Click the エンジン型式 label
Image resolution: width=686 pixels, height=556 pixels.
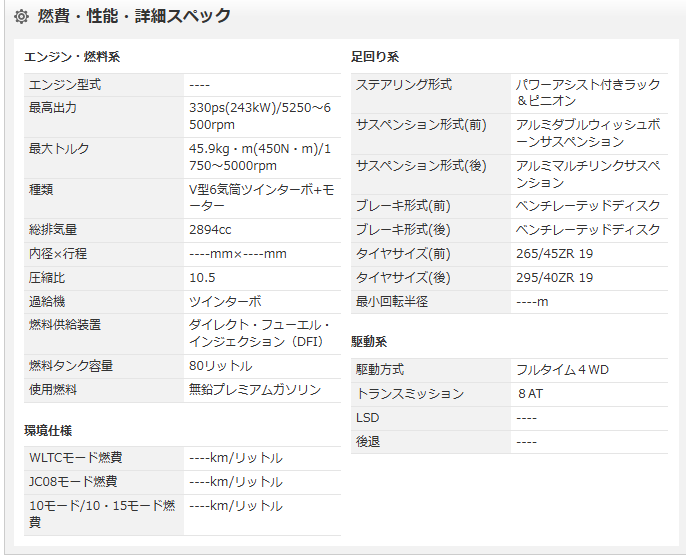(65, 84)
